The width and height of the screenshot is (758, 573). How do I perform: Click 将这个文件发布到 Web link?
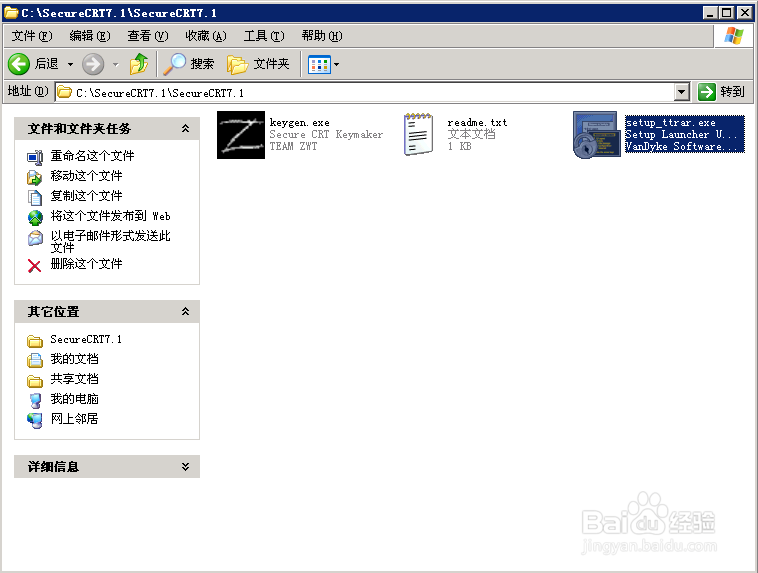[x=111, y=216]
